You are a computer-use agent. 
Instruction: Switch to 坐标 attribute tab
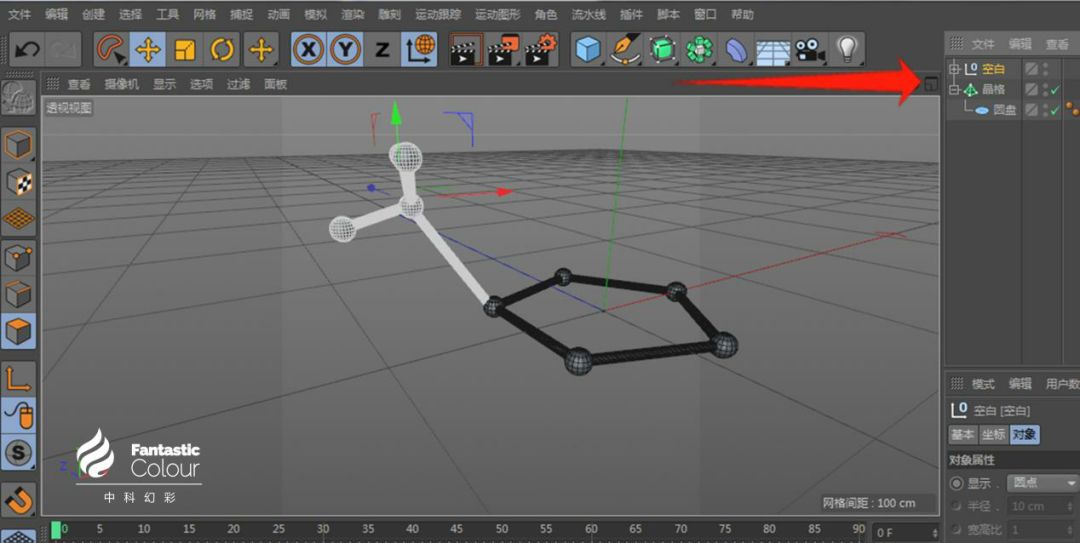click(x=993, y=434)
